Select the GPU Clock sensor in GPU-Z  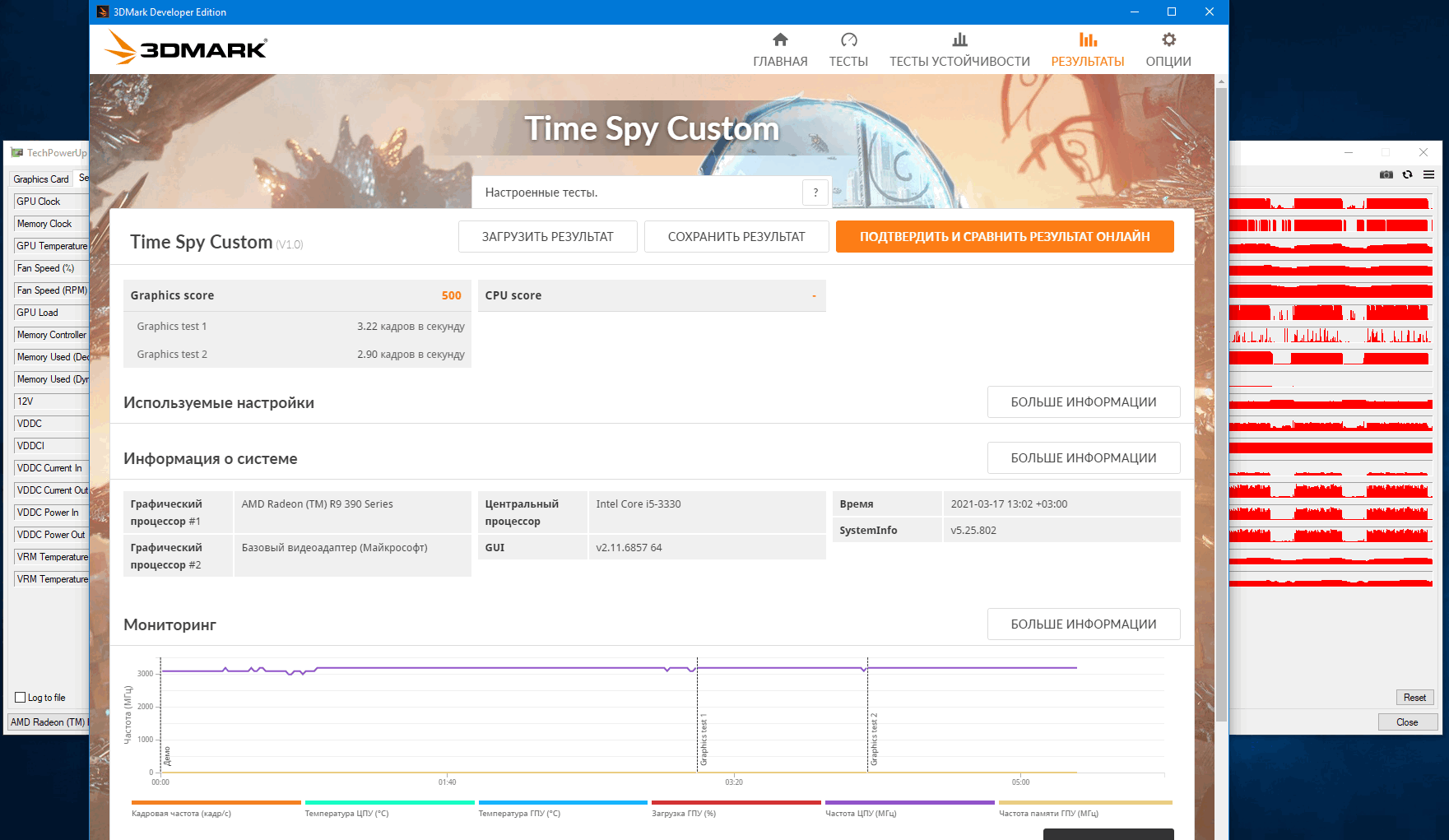pyautogui.click(x=51, y=202)
